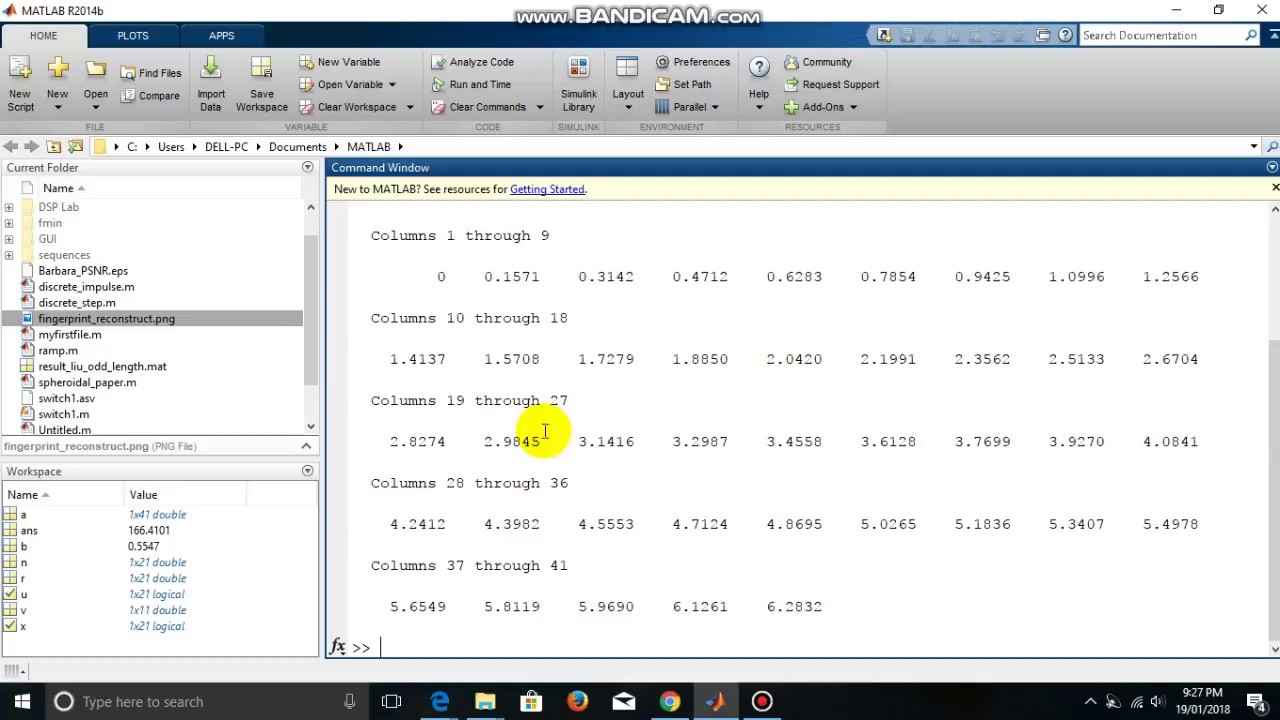Go up one folder level
The width and height of the screenshot is (1280, 720).
pos(54,147)
